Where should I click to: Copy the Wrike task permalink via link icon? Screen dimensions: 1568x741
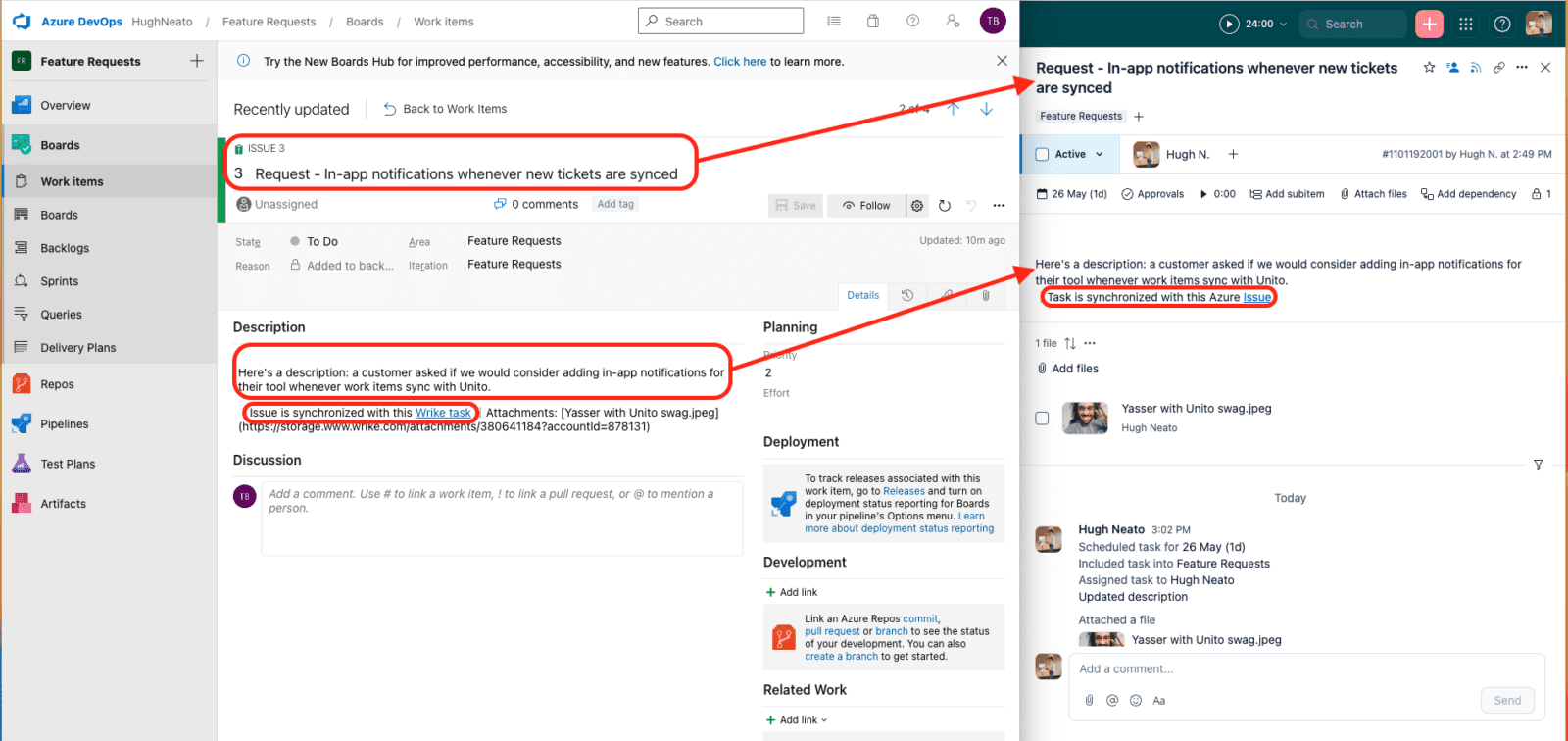[x=1498, y=68]
